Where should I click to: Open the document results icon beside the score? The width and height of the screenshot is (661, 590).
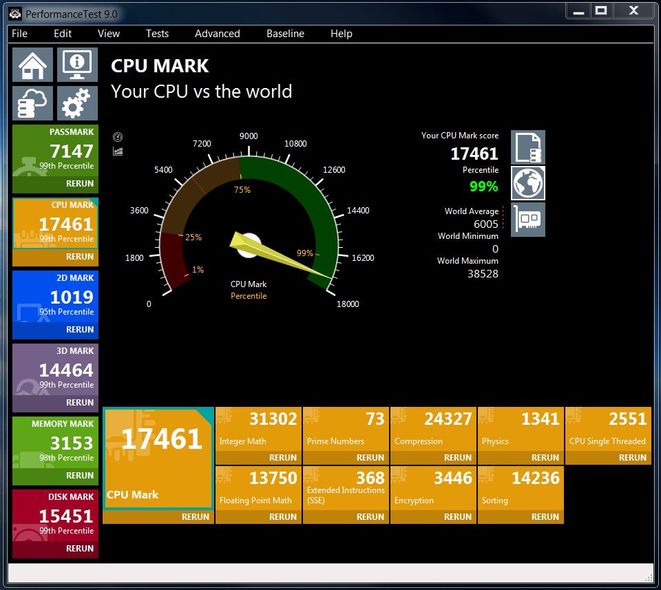pyautogui.click(x=528, y=147)
